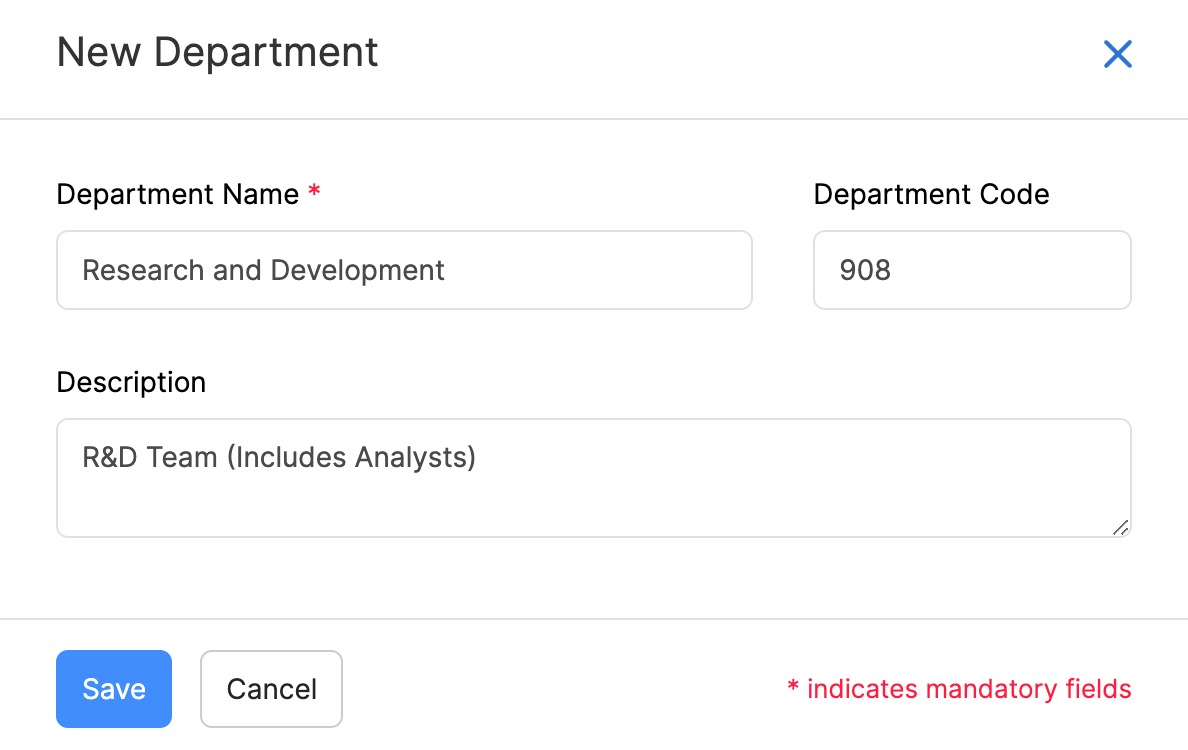Select the text Research and Development

[263, 270]
